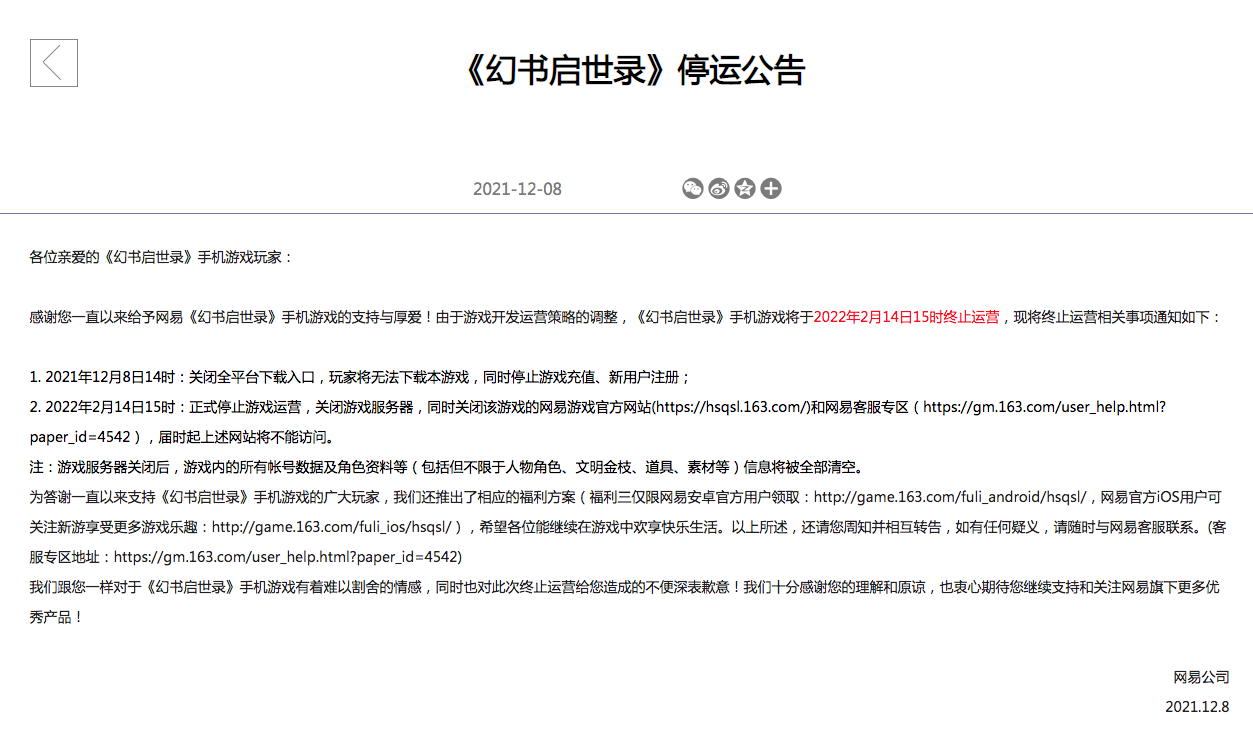The height and width of the screenshot is (734, 1253).
Task: Open the https://hsqsl.163.com/ official site URL
Action: (x=729, y=407)
